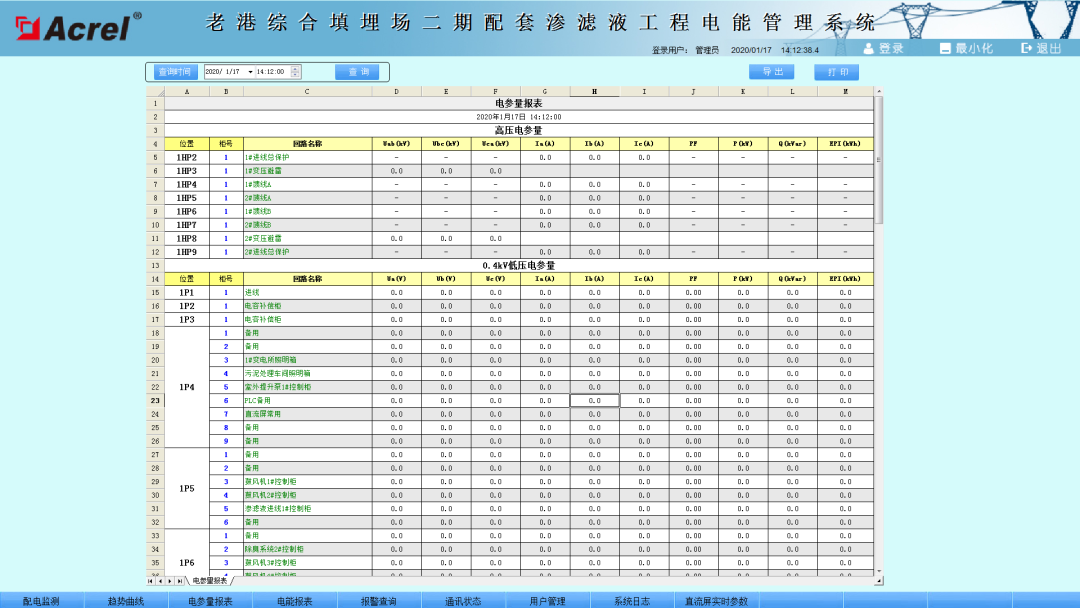
Task: Select the 电参量报表 sheet tab
Action: pyautogui.click(x=209, y=581)
